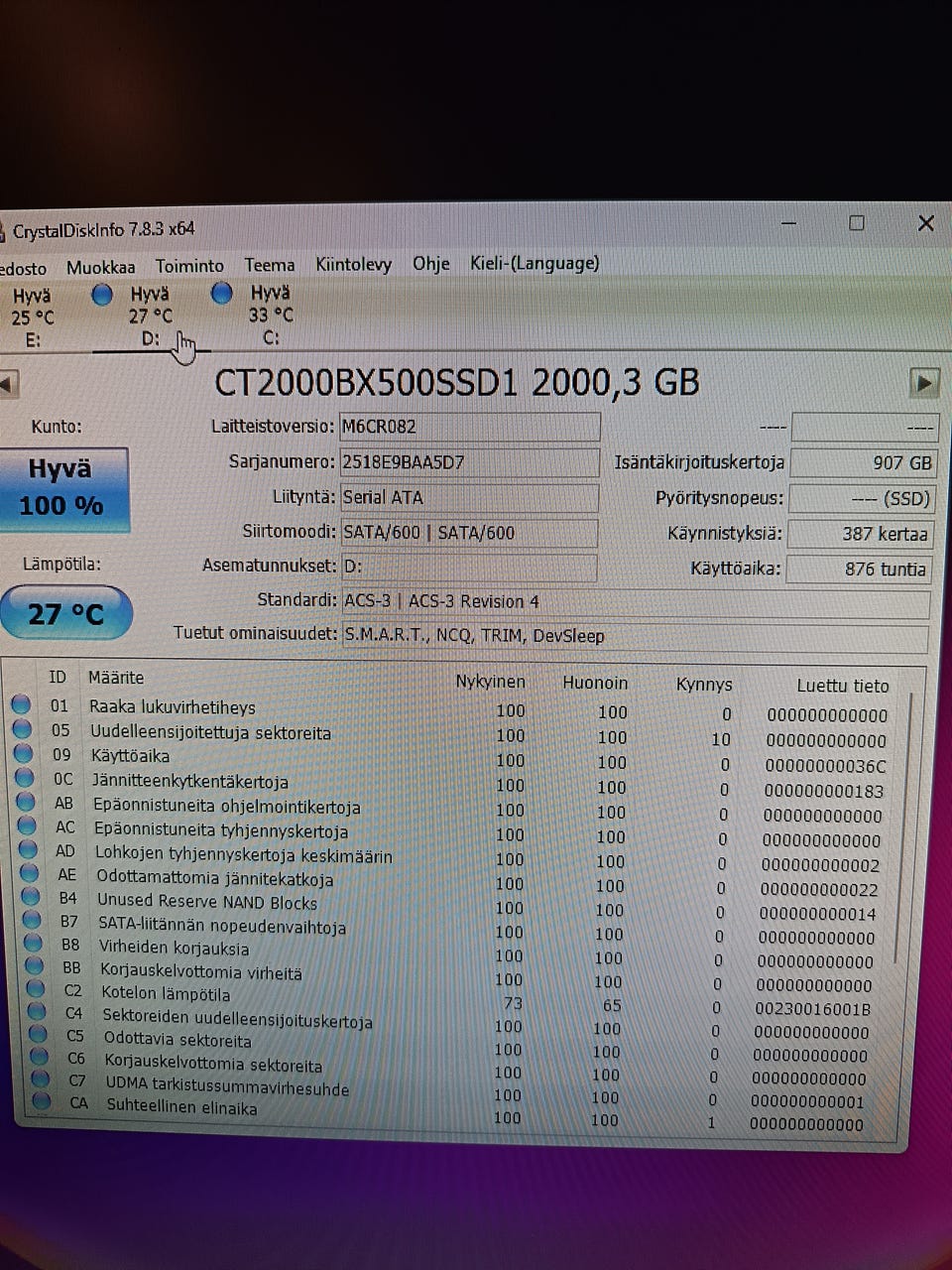Click the 907 GB host writes value
This screenshot has width=952, height=1270.
(864, 462)
